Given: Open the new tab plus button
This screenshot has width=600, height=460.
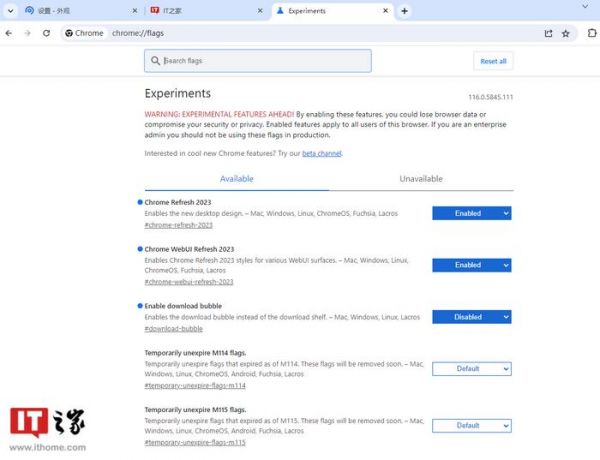Looking at the screenshot, I should coord(405,11).
